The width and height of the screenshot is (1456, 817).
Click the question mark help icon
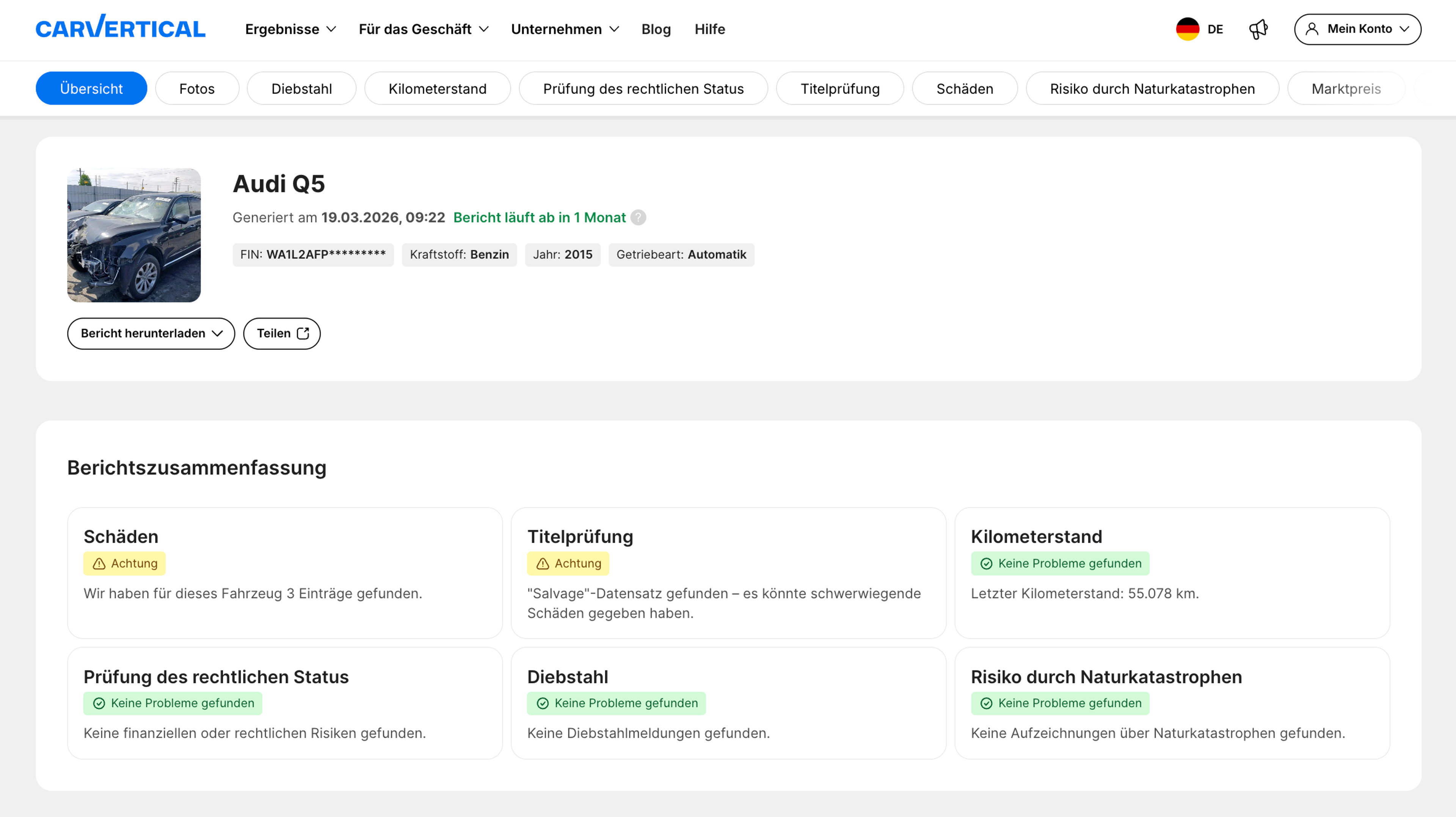click(x=638, y=218)
